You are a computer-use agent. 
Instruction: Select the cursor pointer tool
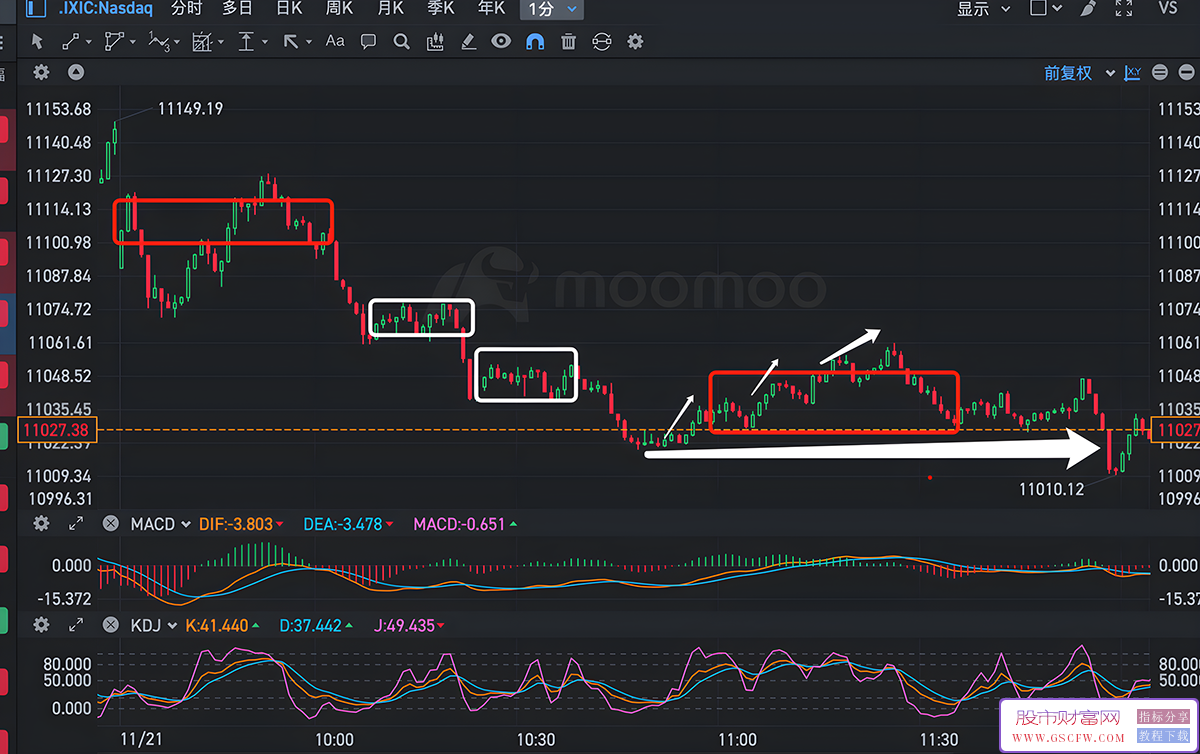tap(37, 42)
